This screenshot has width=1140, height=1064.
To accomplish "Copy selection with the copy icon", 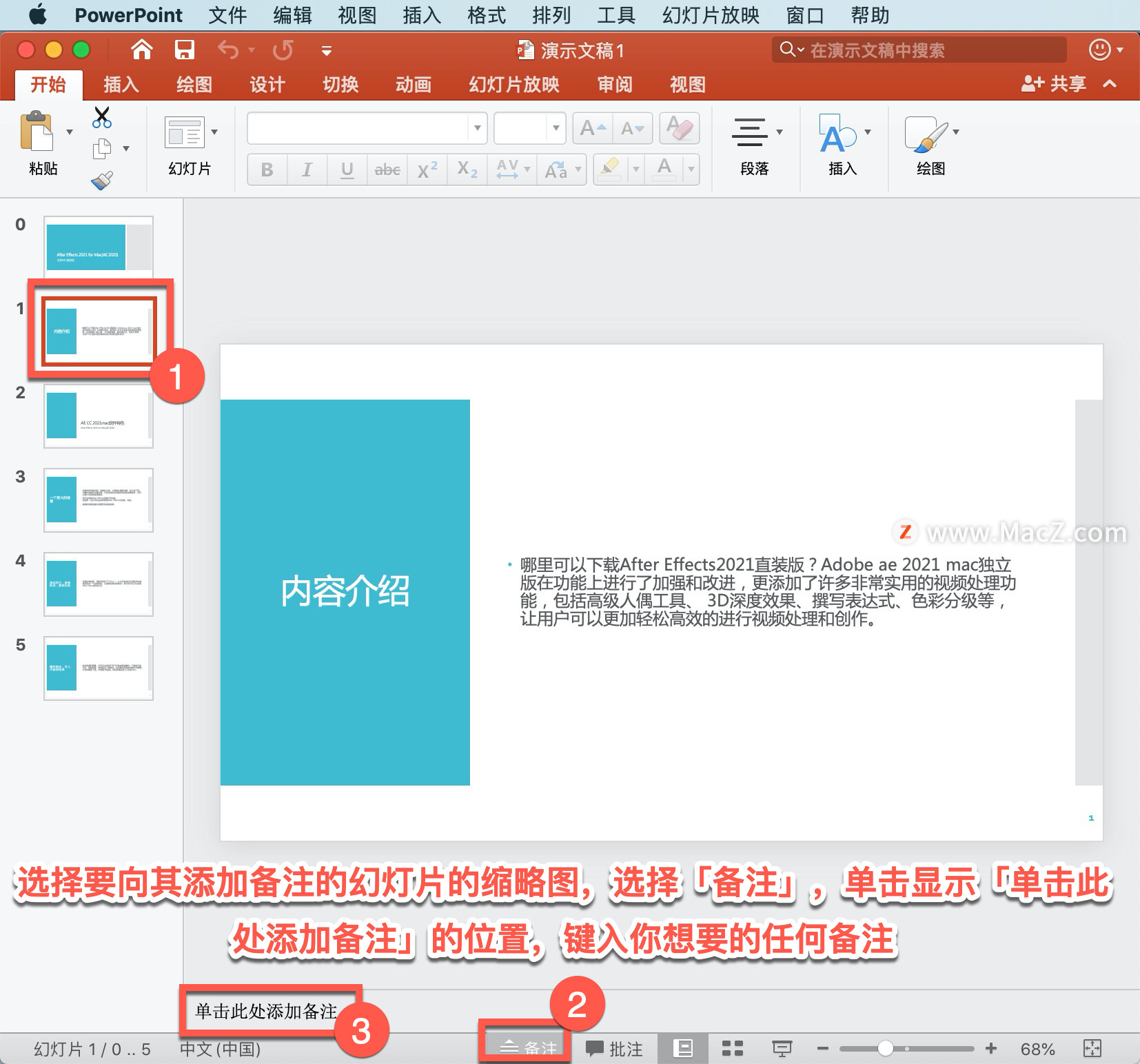I will 102,148.
